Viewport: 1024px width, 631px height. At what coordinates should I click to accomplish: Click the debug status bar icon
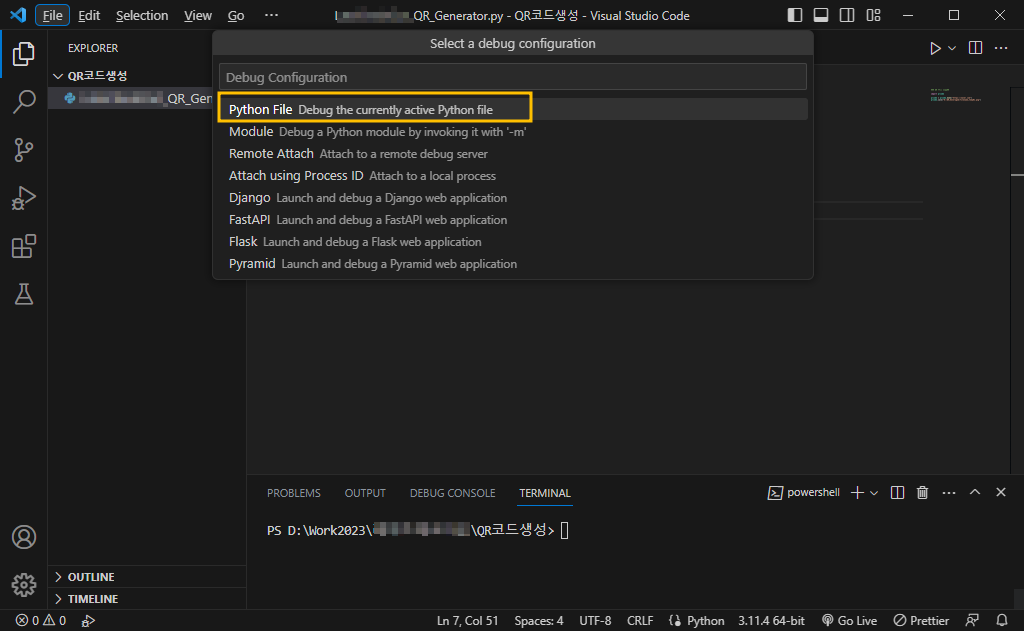point(88,621)
